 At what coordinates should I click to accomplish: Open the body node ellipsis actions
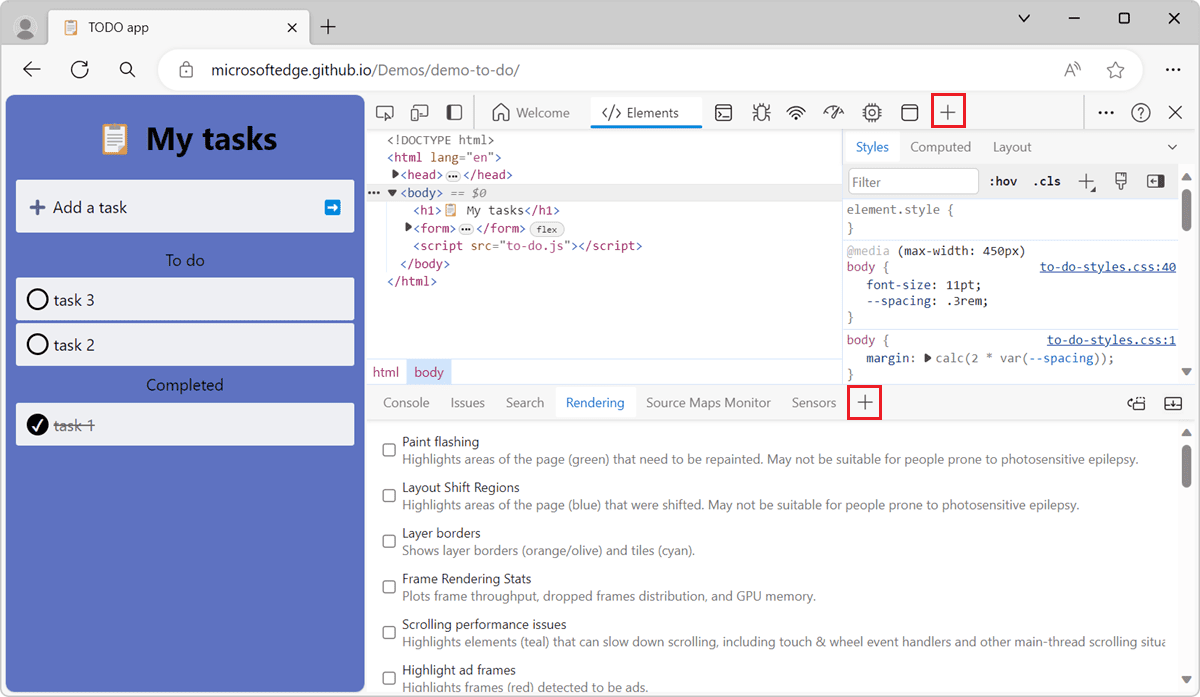point(374,193)
